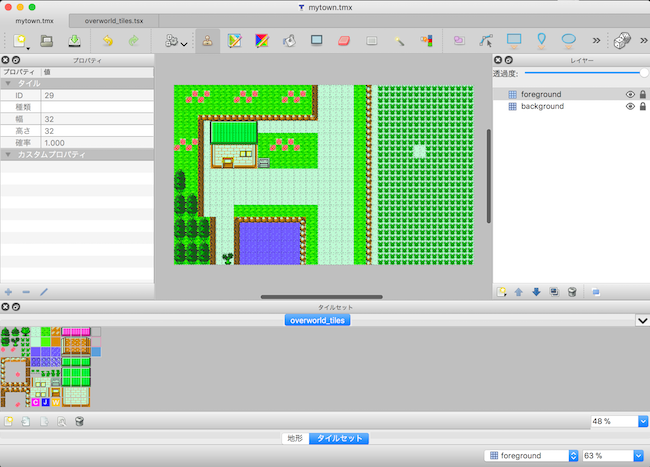Screen dimensions: 650x467
Task: Select the Select Same Tile tool
Action: (x=427, y=41)
